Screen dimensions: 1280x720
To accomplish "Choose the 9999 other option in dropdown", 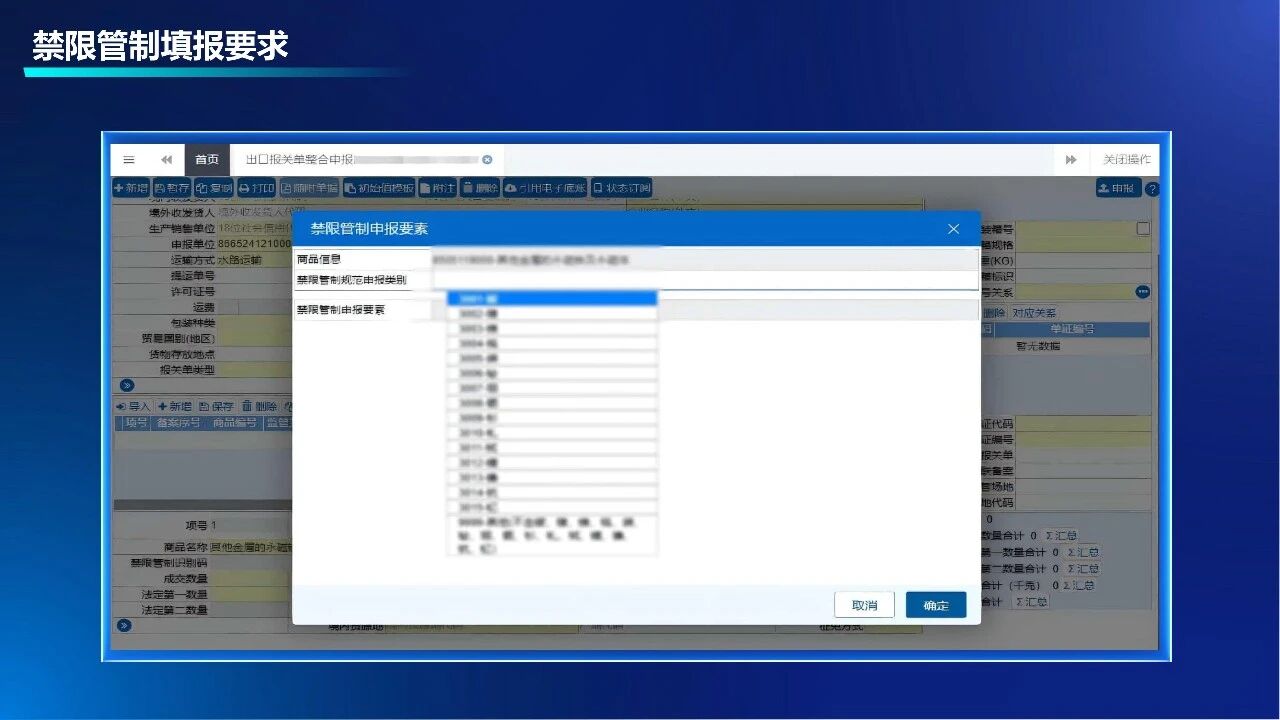I will [552, 536].
